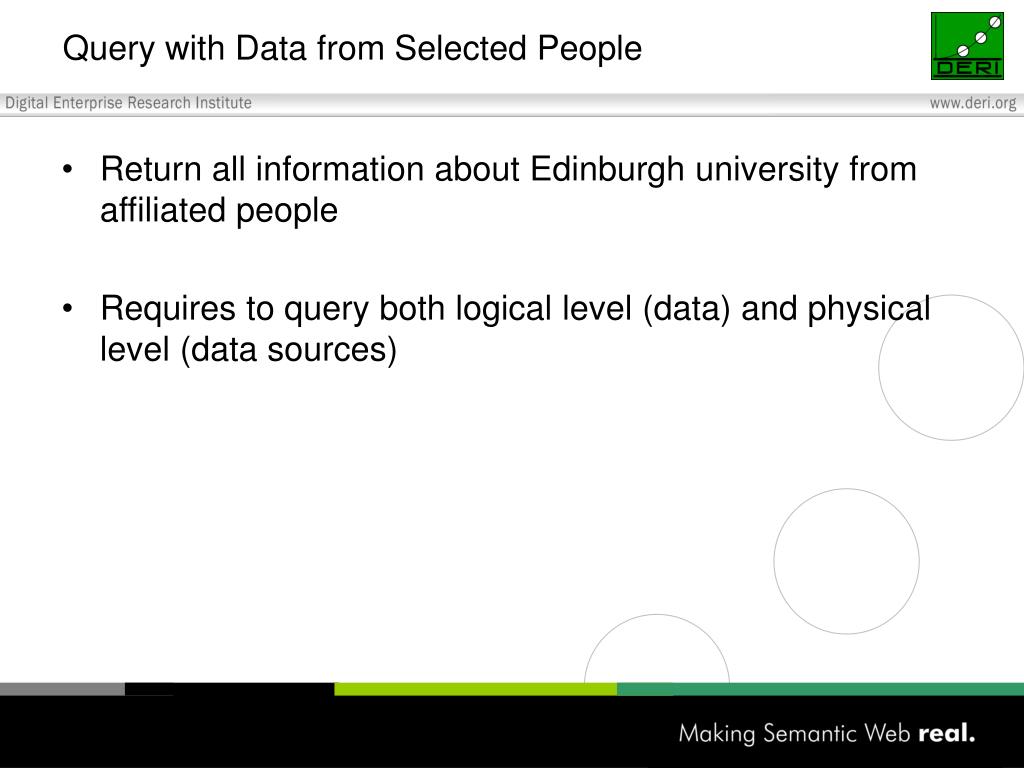Click the bold word 'real.' in the footer
This screenshot has height=768, width=1024.
point(947,733)
